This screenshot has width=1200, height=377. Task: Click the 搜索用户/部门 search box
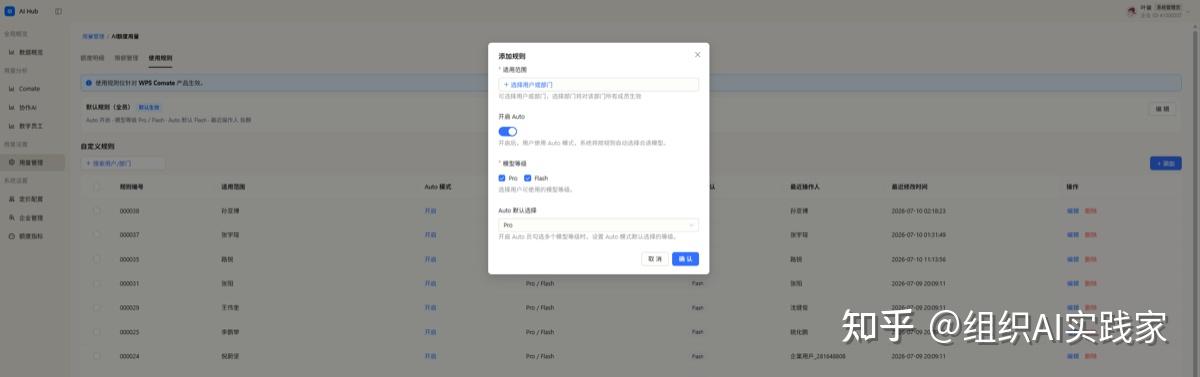pos(122,162)
